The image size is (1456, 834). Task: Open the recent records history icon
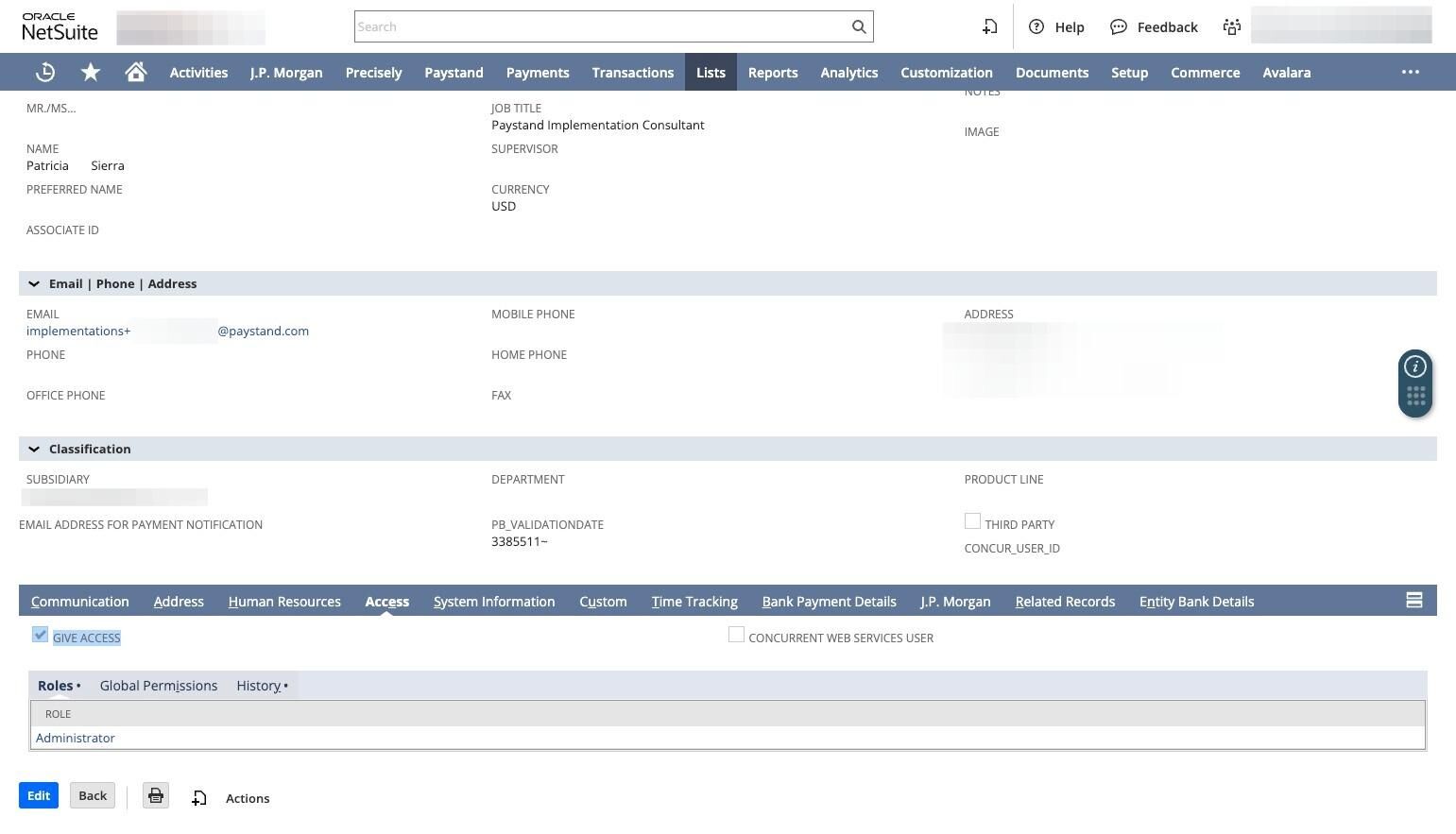[44, 72]
